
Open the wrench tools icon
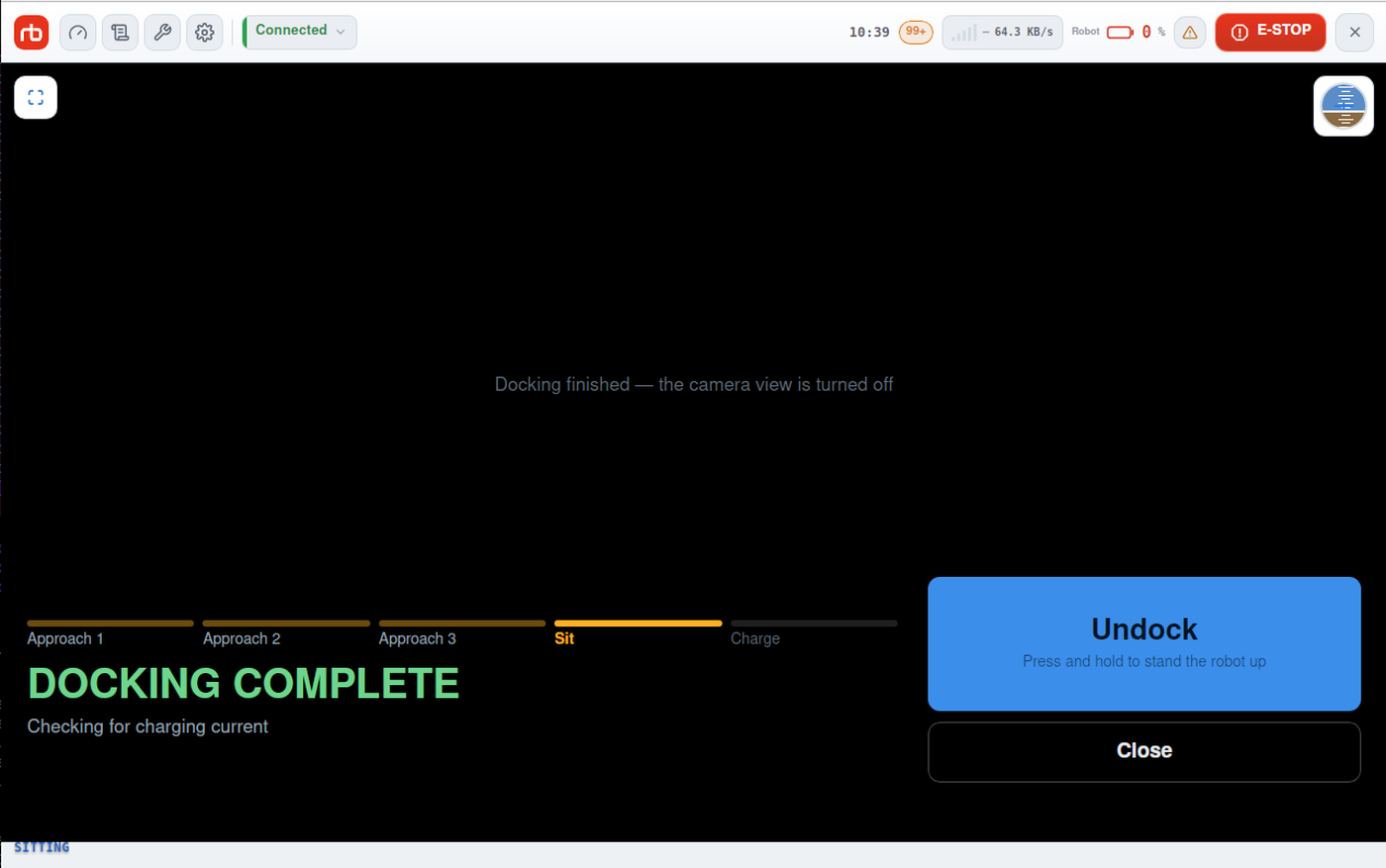(x=162, y=33)
